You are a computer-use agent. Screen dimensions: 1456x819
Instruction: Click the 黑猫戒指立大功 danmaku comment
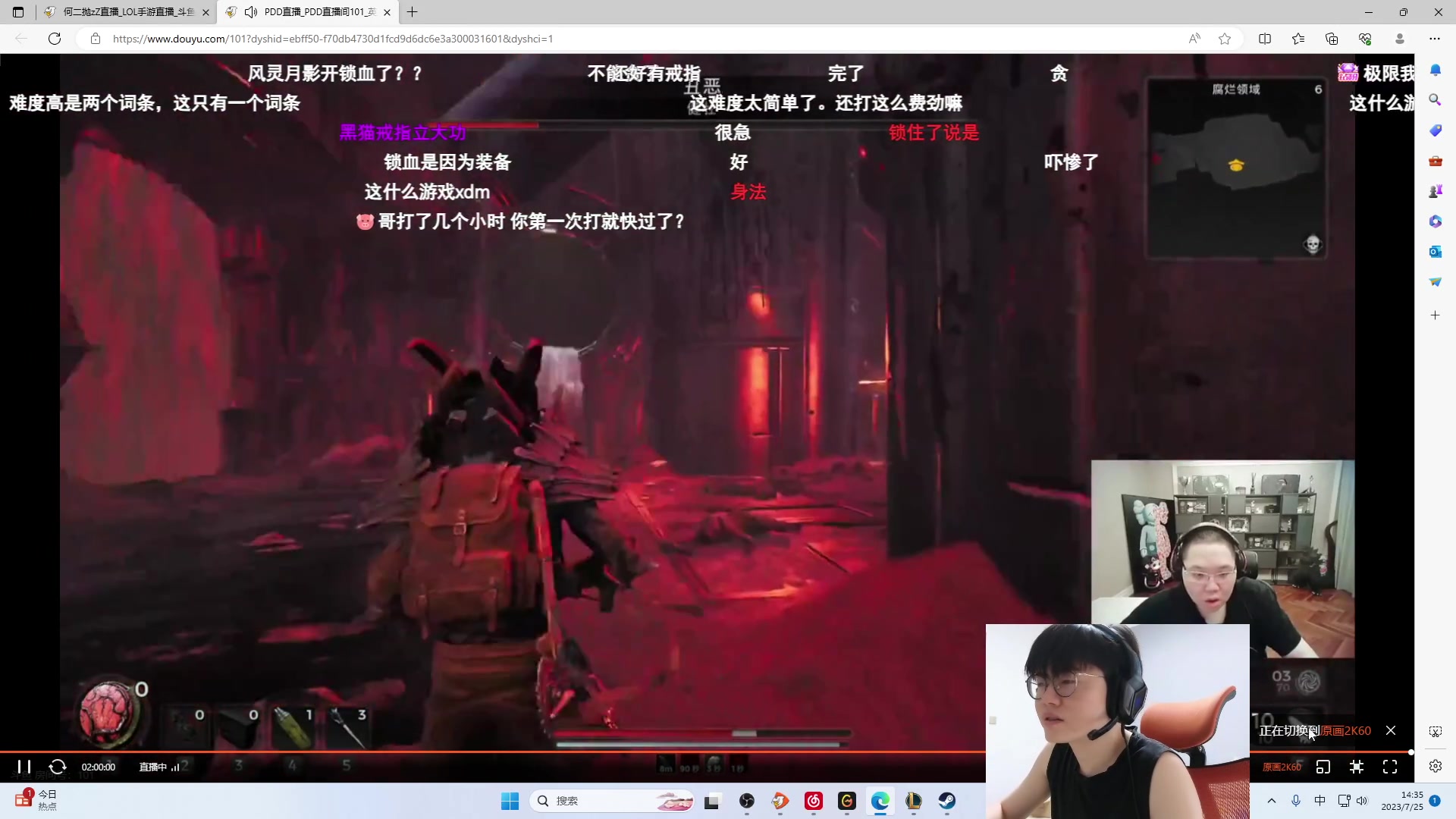402,133
